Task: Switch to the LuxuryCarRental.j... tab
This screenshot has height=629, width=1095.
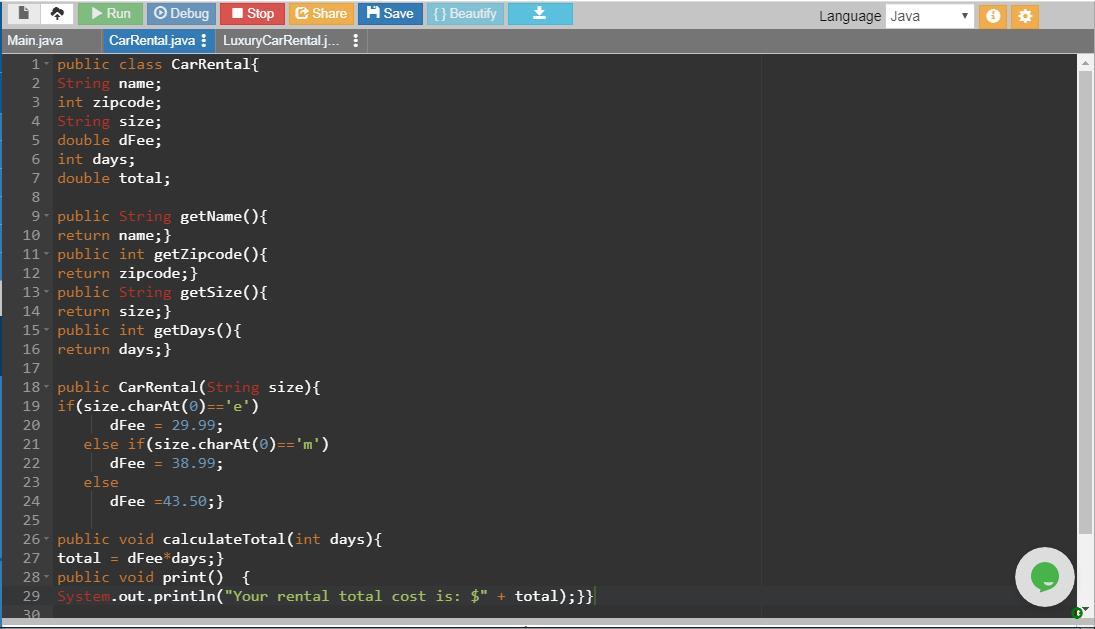Action: tap(281, 40)
